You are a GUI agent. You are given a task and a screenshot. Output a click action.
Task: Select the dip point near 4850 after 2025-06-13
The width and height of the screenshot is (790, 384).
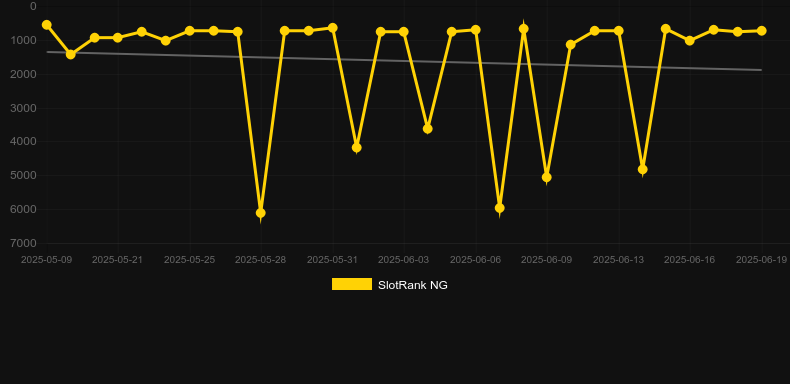642,170
